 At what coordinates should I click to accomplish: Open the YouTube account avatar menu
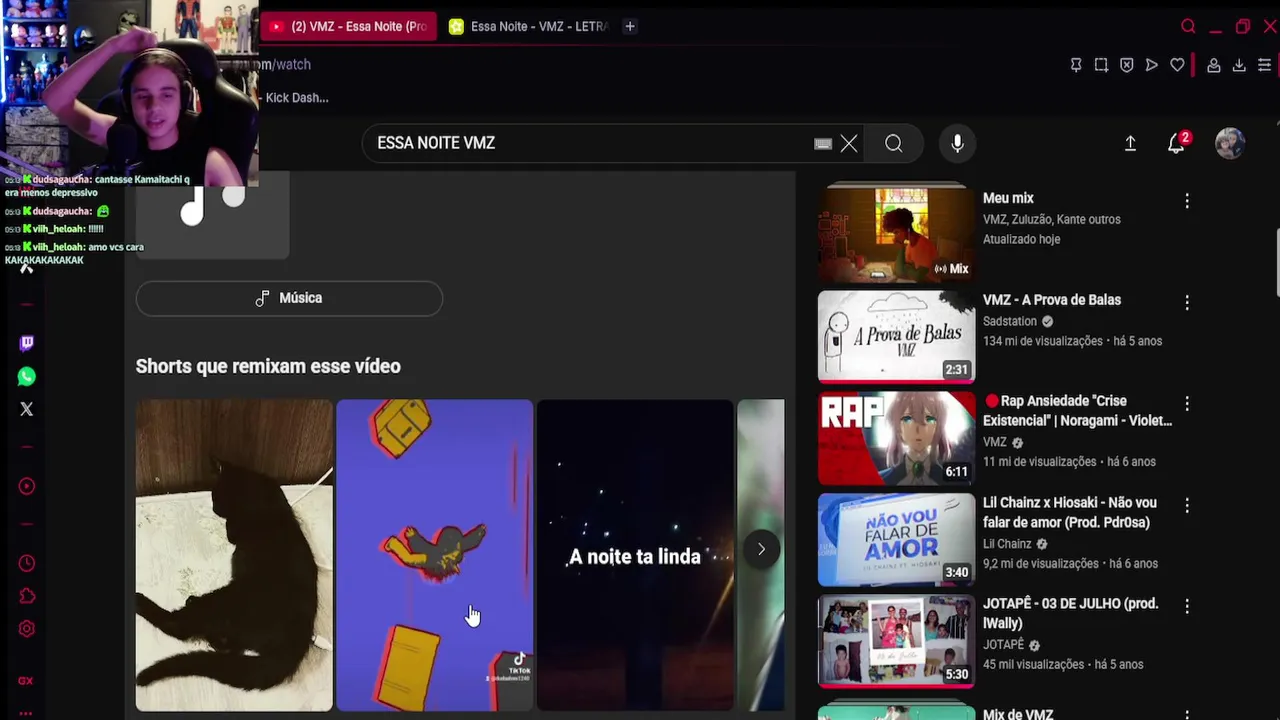click(1230, 144)
